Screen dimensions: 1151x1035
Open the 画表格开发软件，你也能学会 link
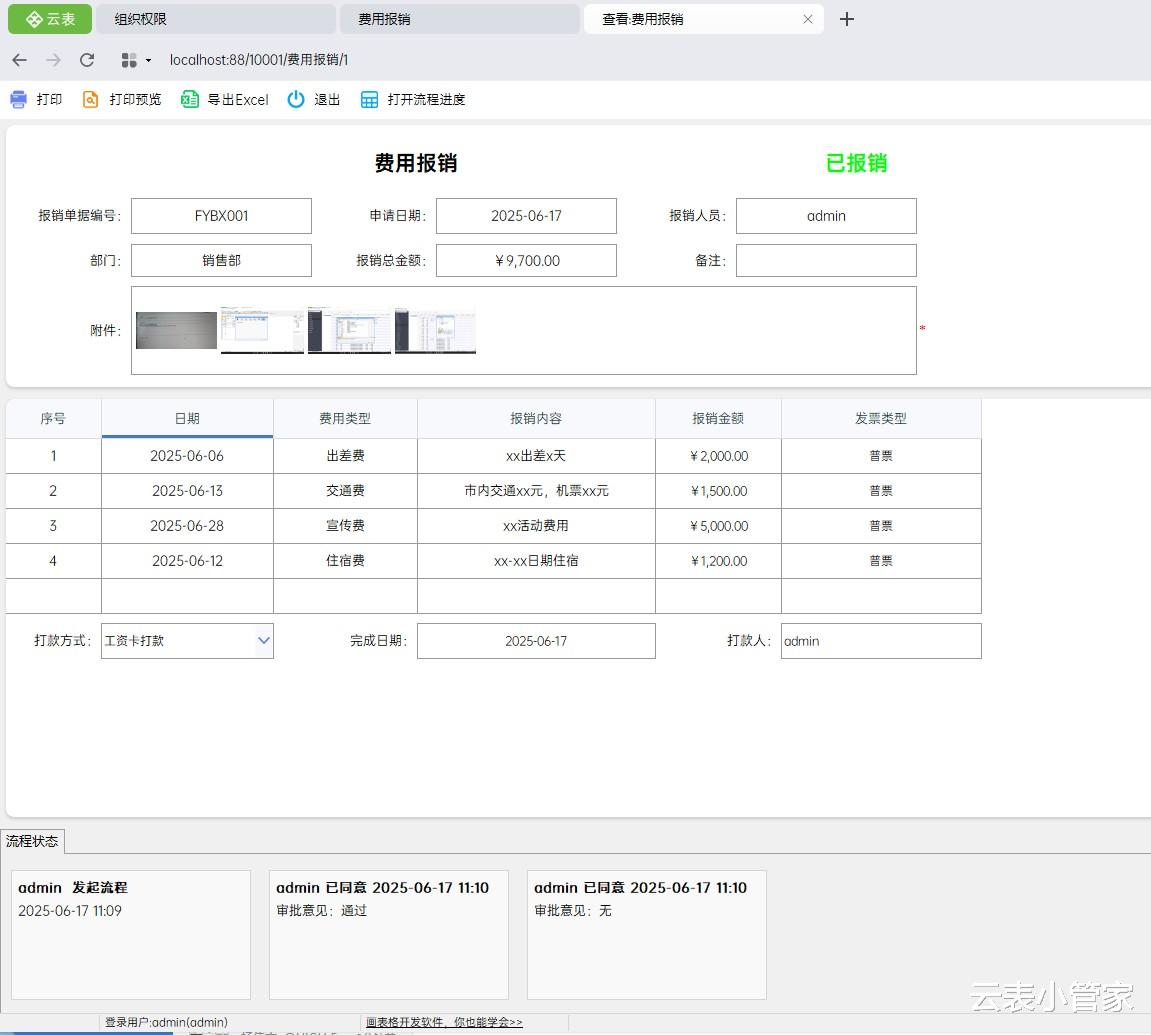(444, 1022)
